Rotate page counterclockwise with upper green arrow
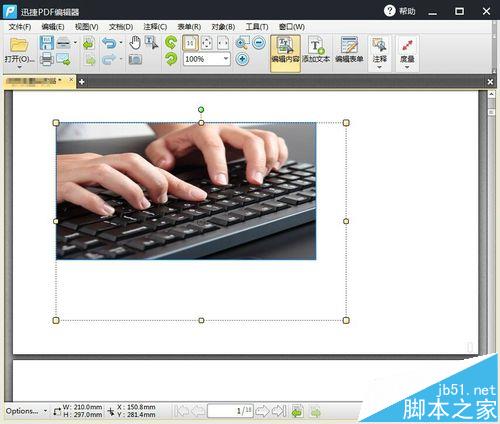Viewport: 500px width, 424px height. 171,43
